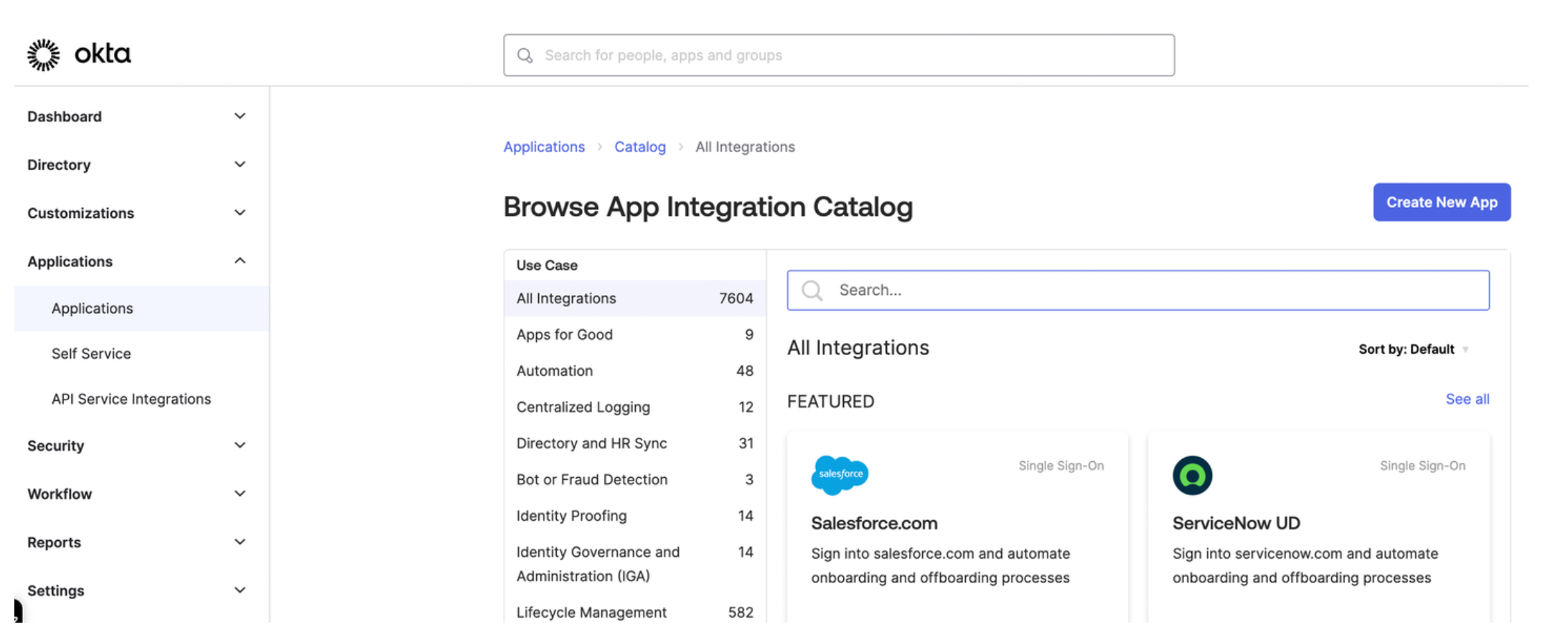The height and width of the screenshot is (637, 1568).
Task: Expand the Security menu chevron
Action: coord(240,445)
